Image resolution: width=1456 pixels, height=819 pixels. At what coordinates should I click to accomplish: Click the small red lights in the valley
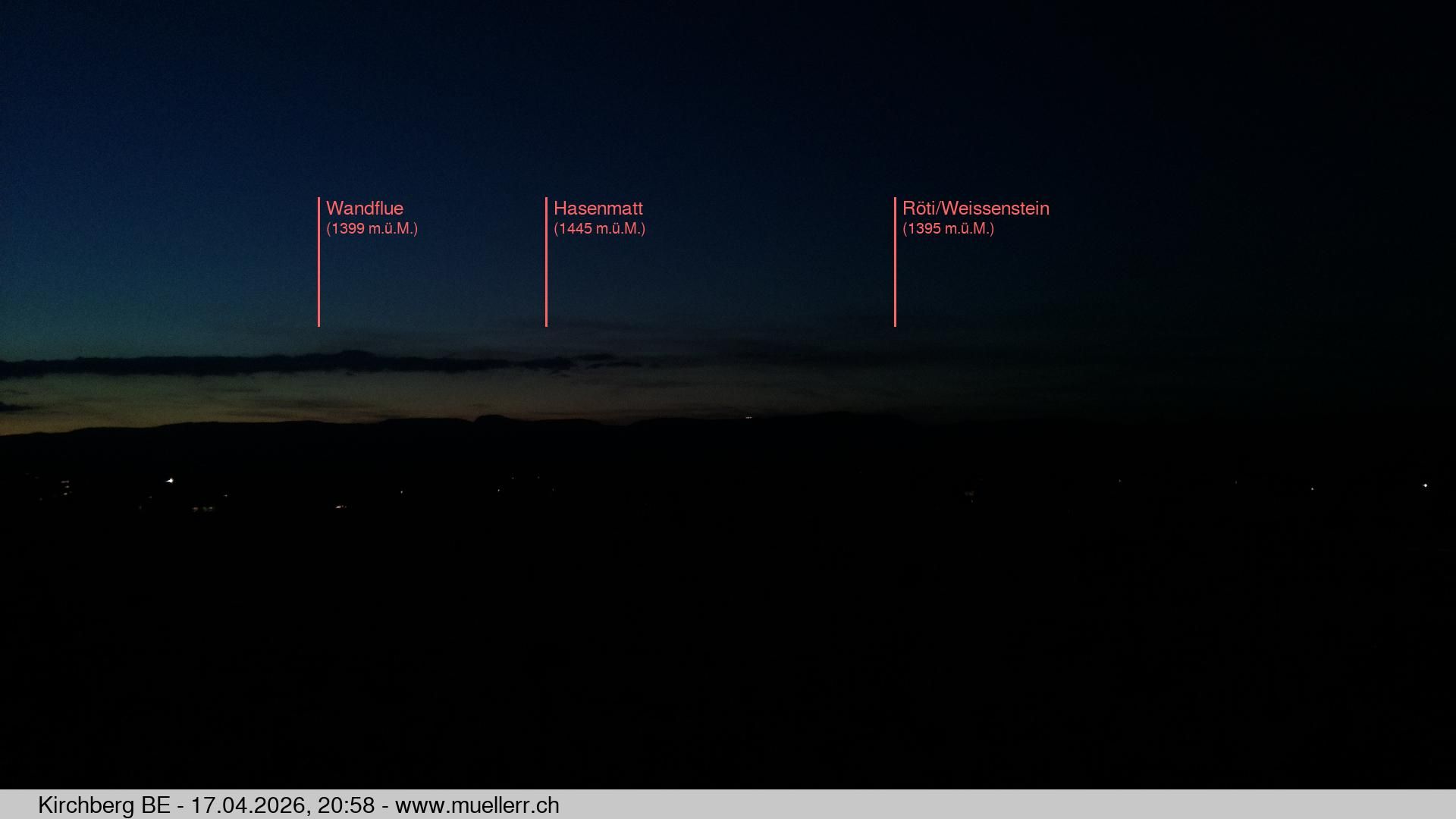(x=340, y=507)
